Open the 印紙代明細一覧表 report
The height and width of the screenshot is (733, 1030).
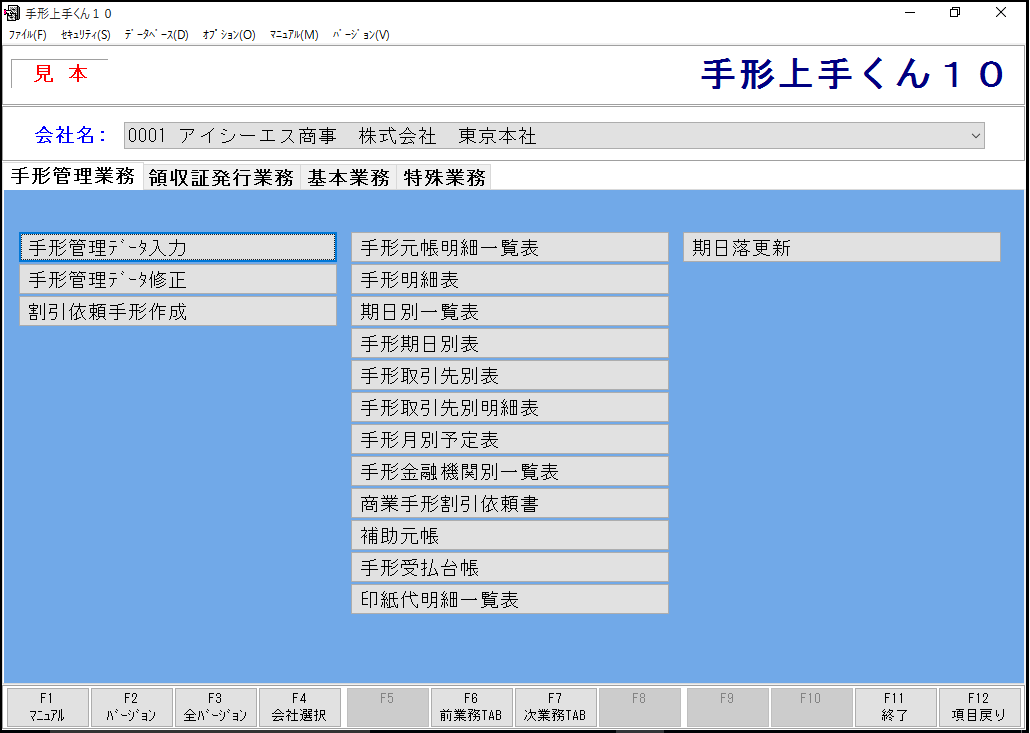tap(510, 600)
